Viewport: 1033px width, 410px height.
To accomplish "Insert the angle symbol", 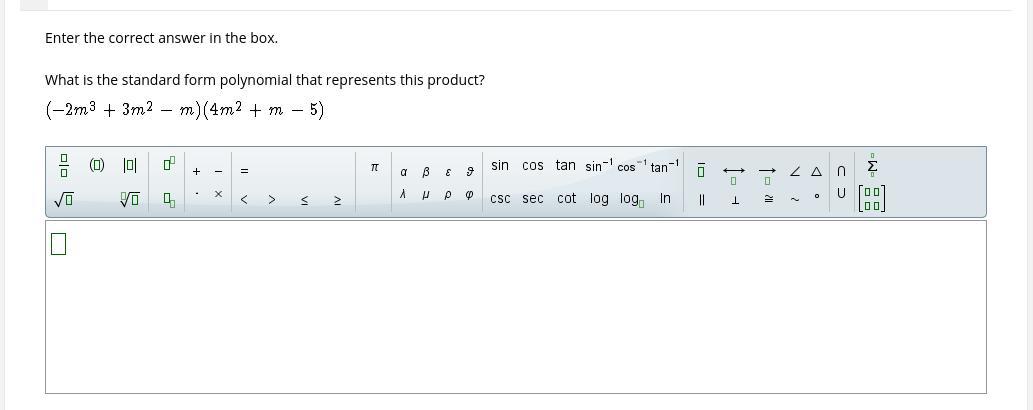I will (x=795, y=171).
